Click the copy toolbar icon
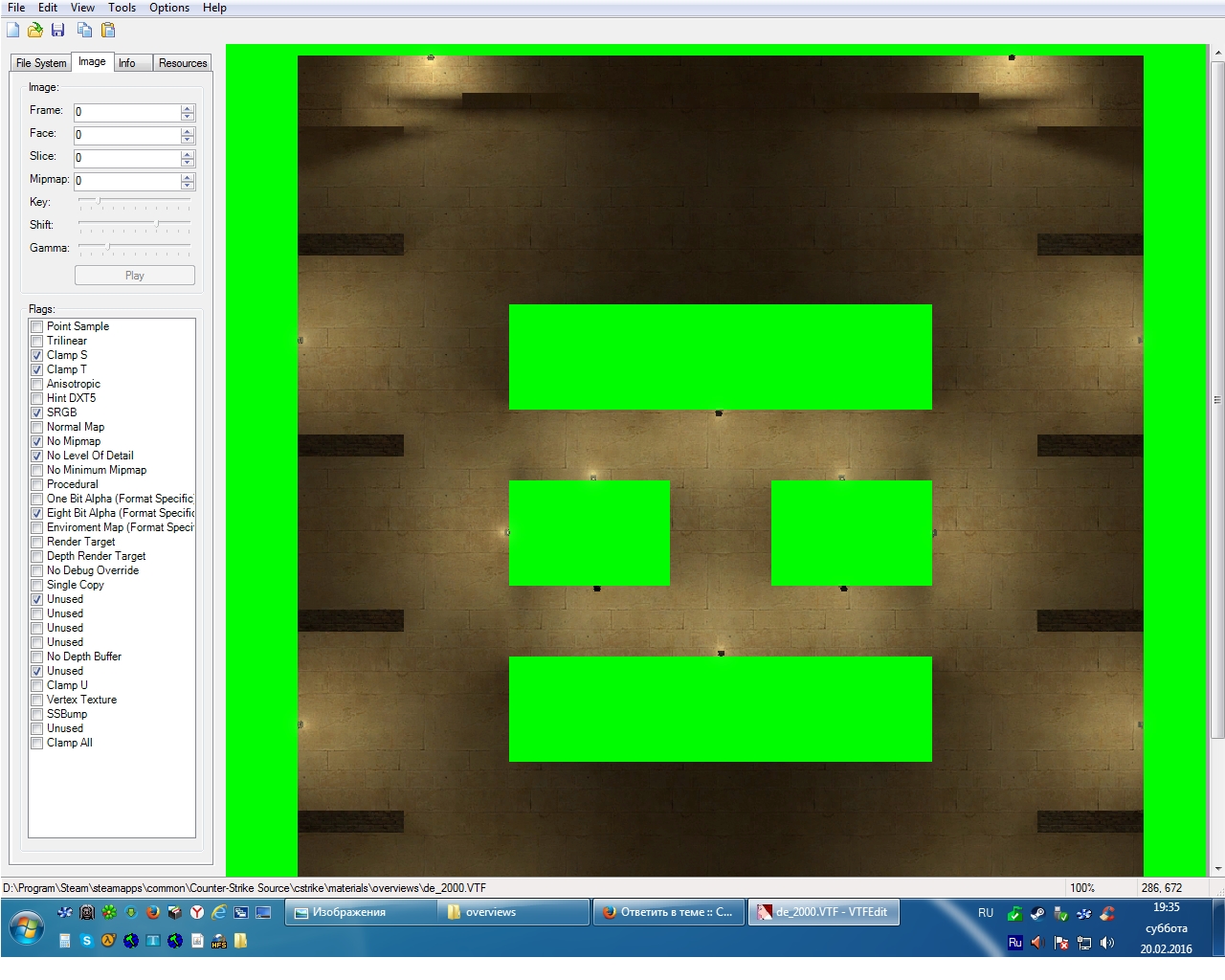The height and width of the screenshot is (980, 1225). [85, 30]
